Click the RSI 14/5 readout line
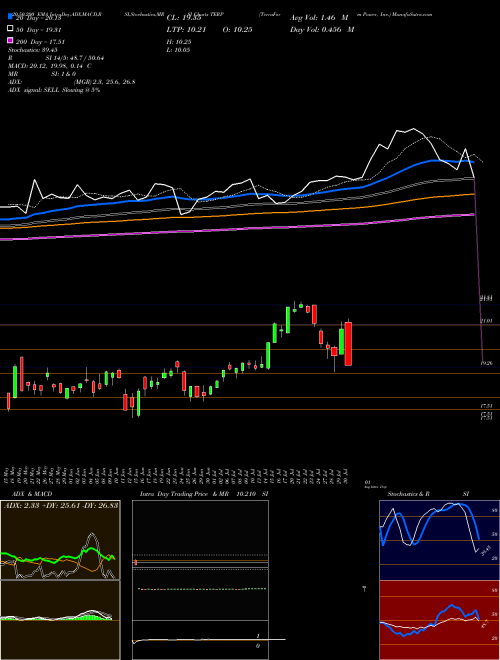The width and height of the screenshot is (500, 660). (56, 58)
